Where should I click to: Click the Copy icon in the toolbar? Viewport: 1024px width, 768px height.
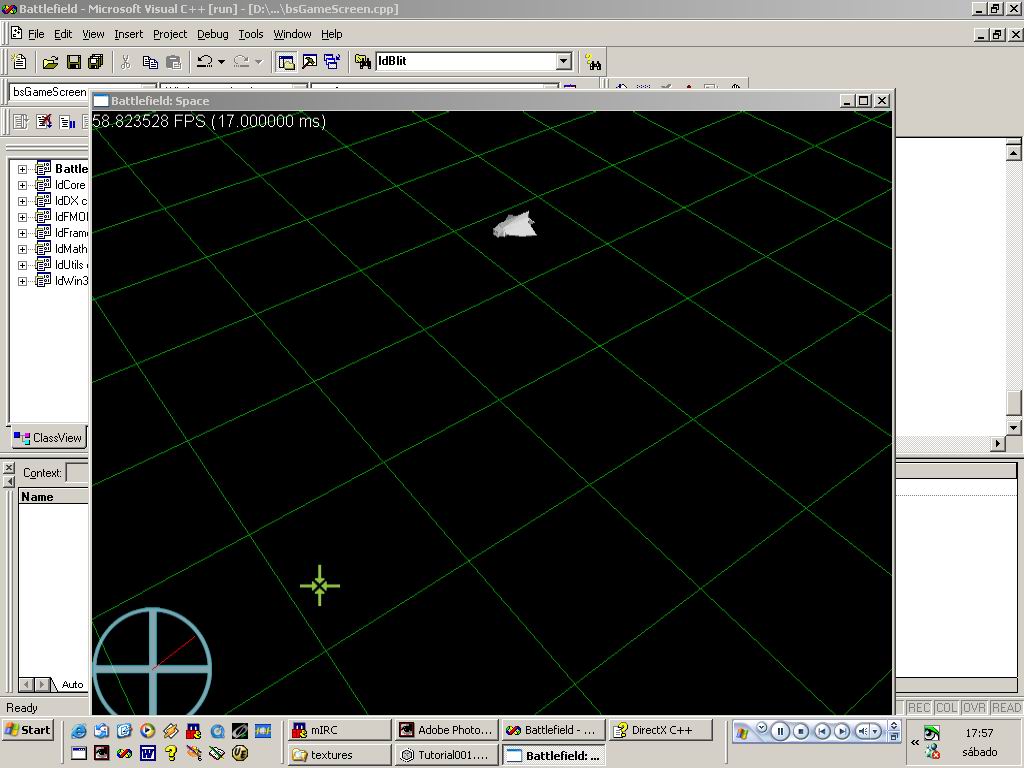tap(150, 62)
